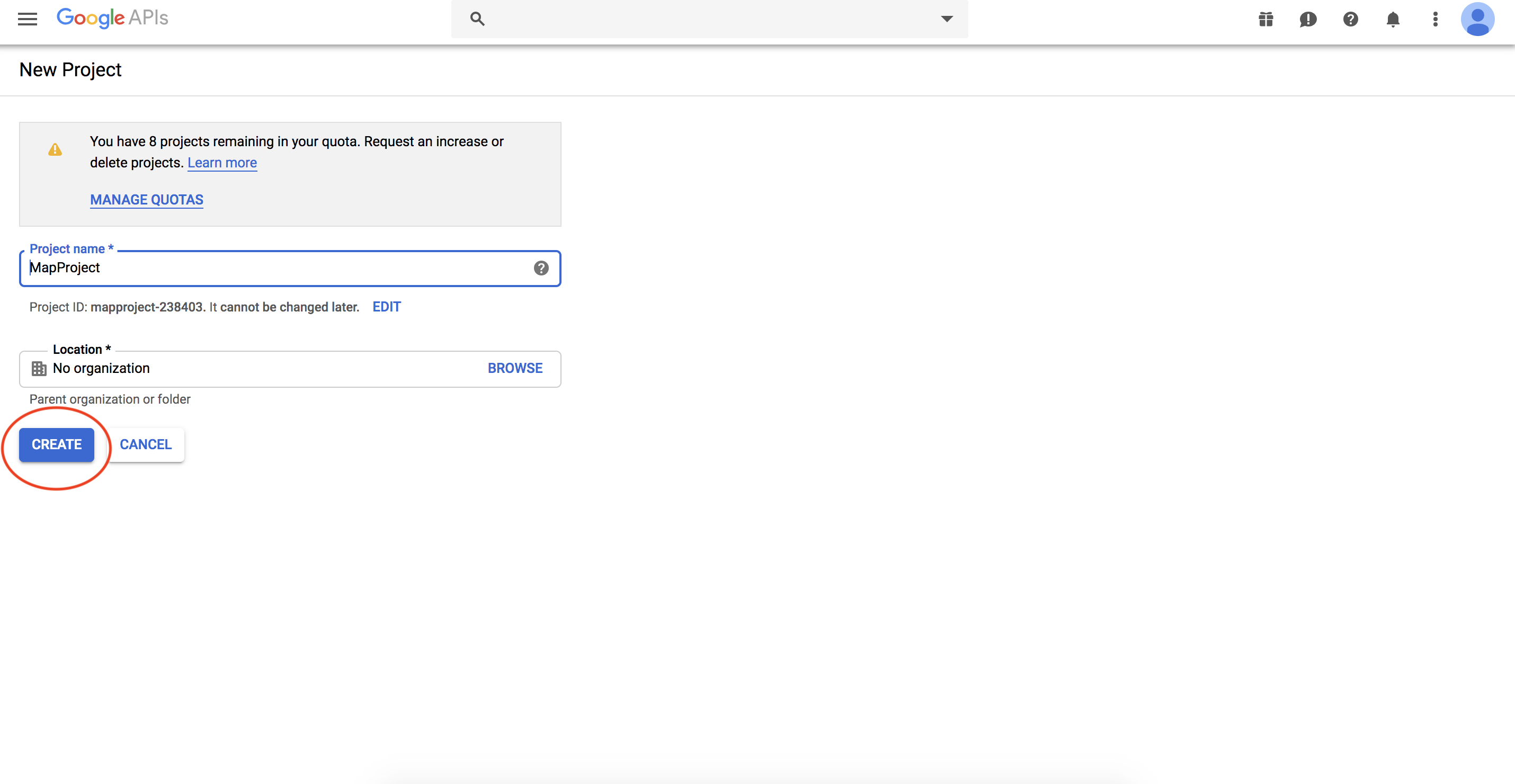Click the quota warning triangle icon

click(55, 150)
